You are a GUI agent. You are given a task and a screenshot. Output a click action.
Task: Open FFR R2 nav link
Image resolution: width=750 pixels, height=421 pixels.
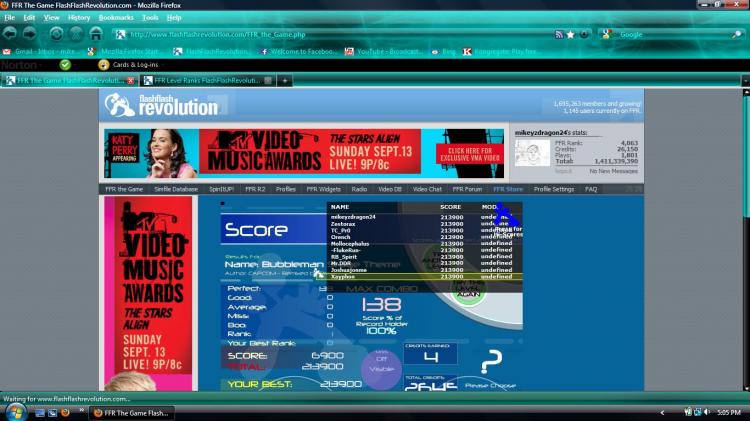(255, 189)
